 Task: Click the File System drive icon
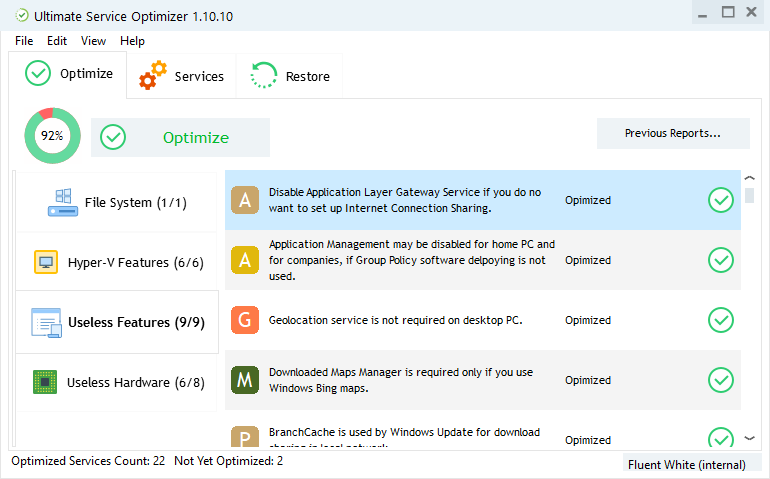62,203
